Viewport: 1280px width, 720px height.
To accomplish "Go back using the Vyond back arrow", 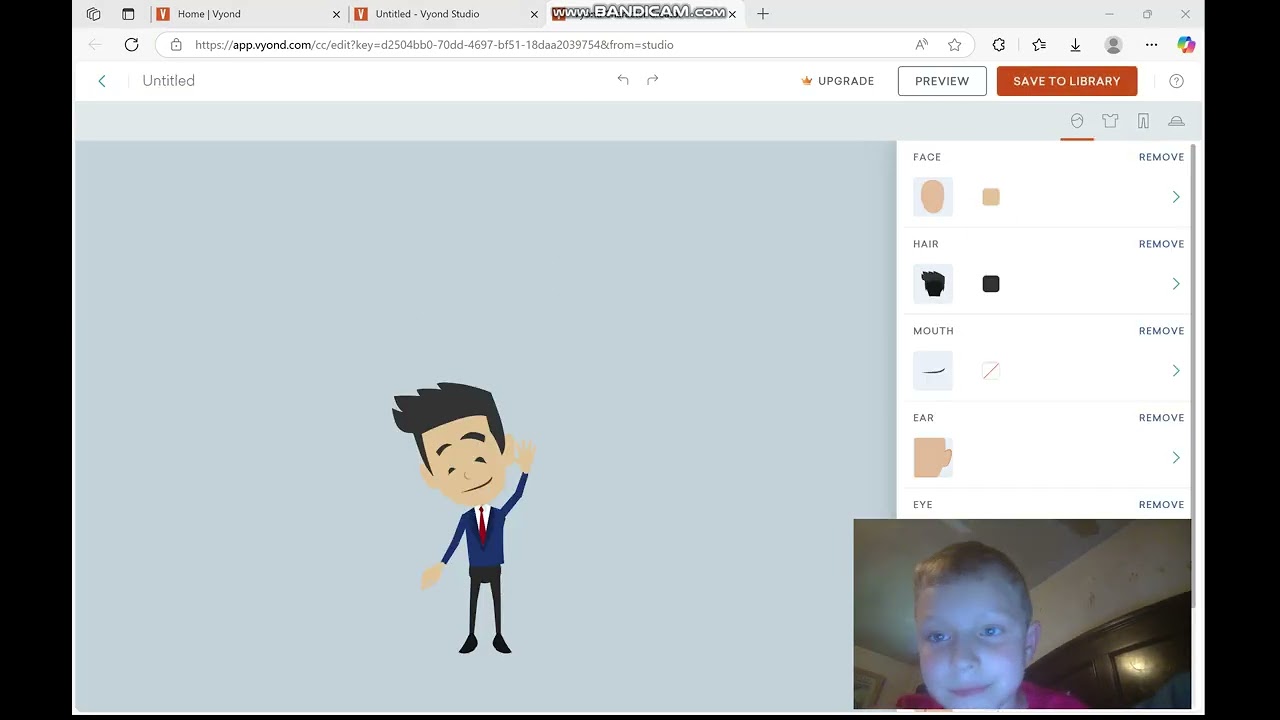I will click(x=102, y=81).
